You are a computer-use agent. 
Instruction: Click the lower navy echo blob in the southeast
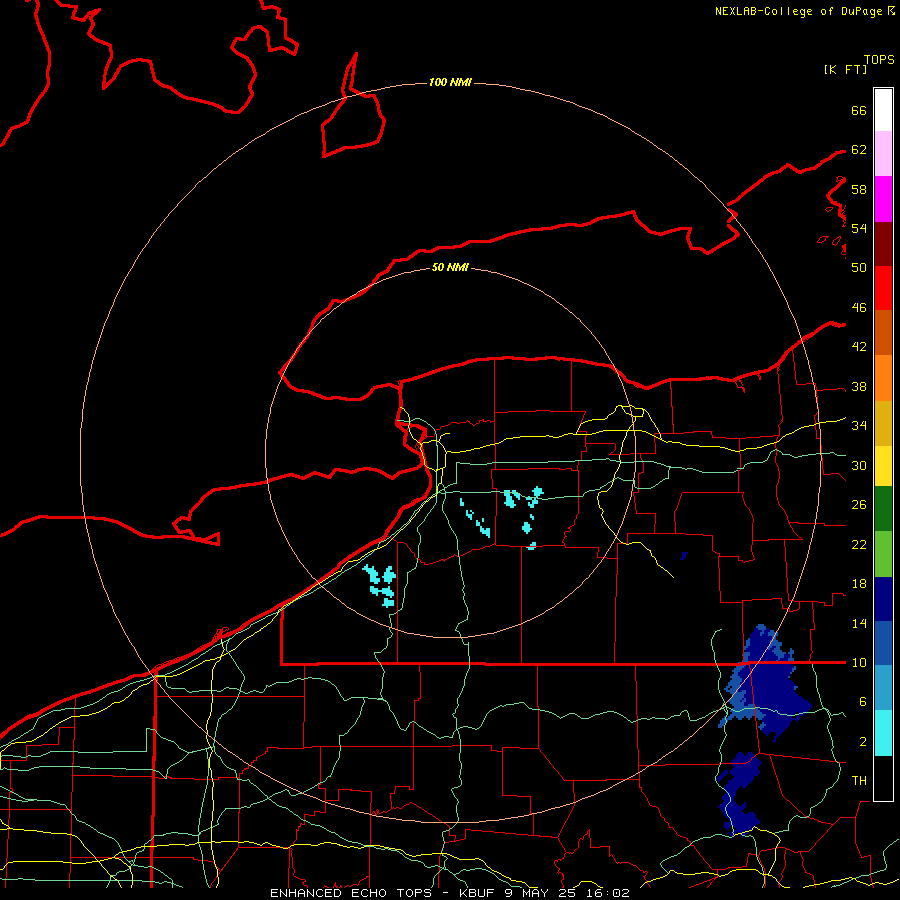click(x=739, y=793)
